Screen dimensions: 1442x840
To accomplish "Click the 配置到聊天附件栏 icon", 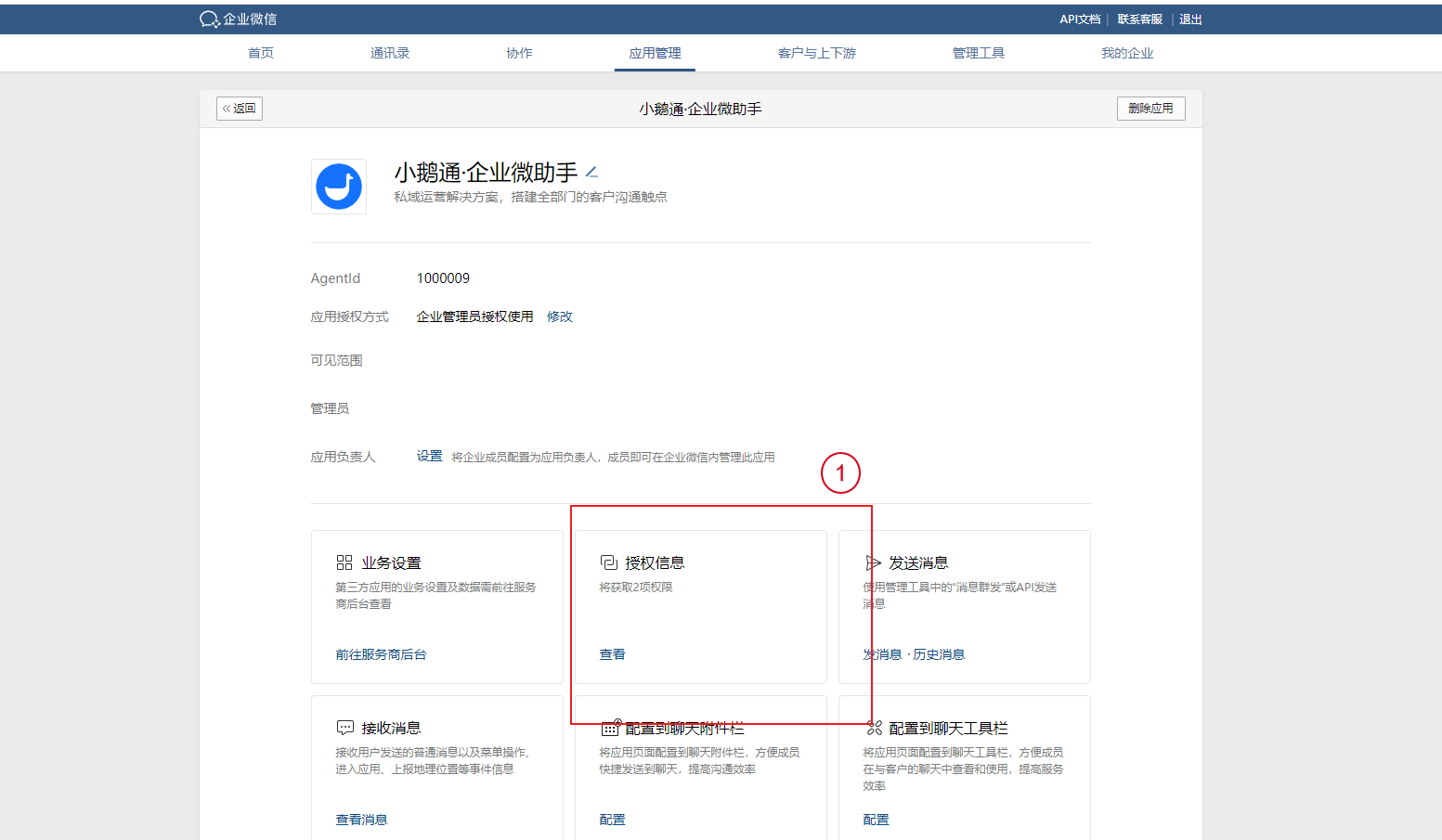I will [x=610, y=728].
